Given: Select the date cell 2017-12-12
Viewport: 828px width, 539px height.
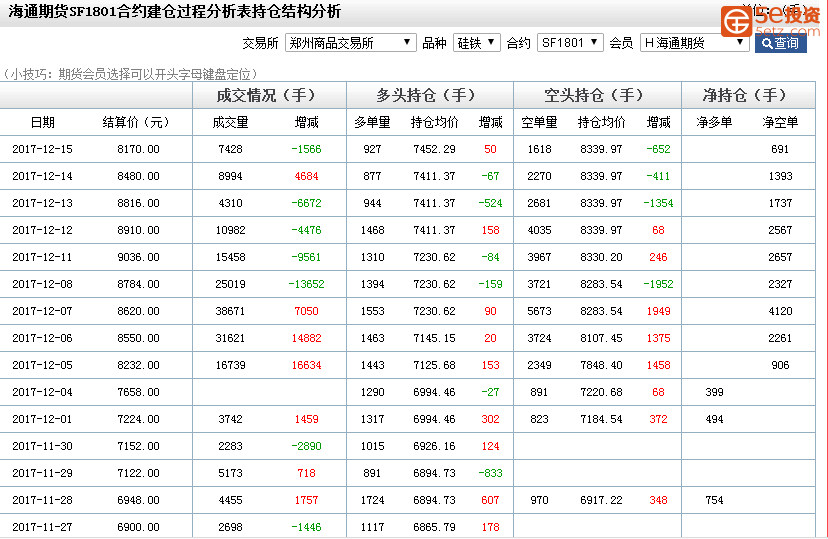Looking at the screenshot, I should pos(42,230).
